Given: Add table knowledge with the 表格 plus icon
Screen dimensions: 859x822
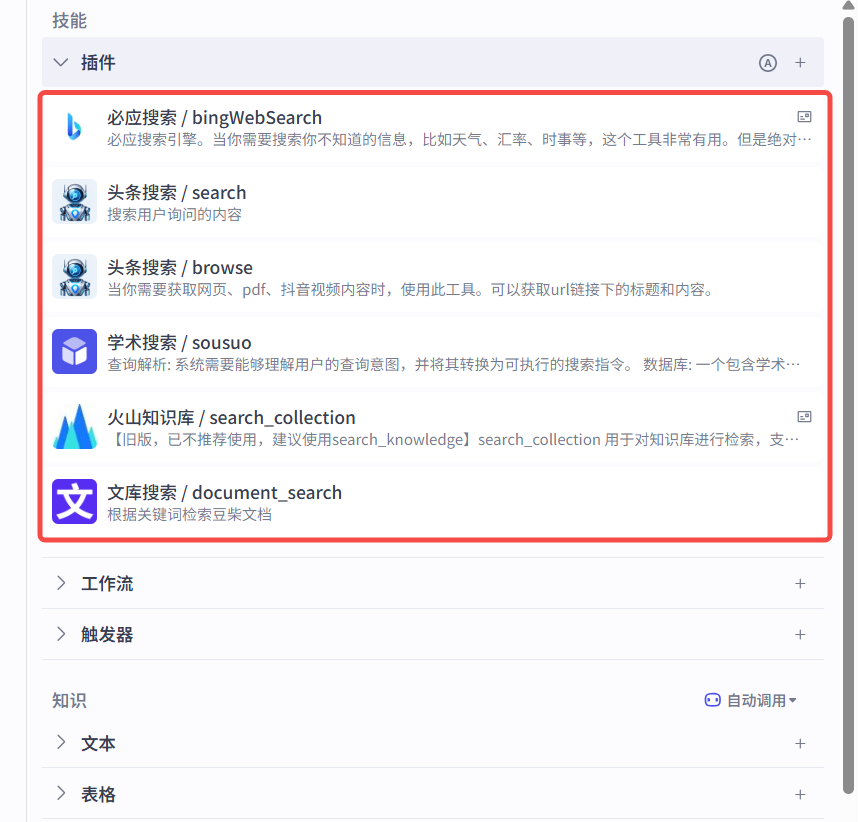Looking at the screenshot, I should click(800, 795).
